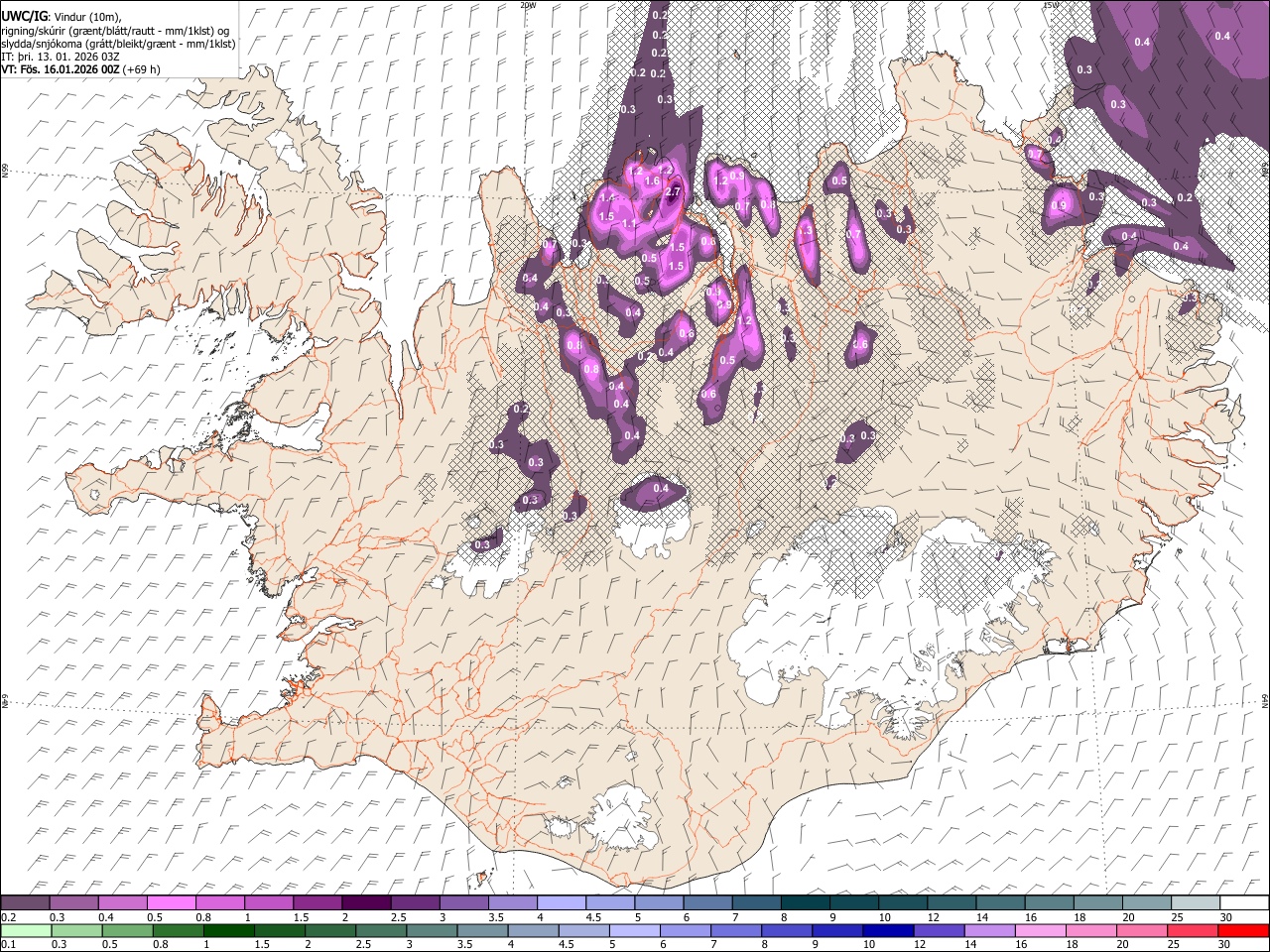Click the bottom-row legend swatch labeled 4.5

point(582,930)
